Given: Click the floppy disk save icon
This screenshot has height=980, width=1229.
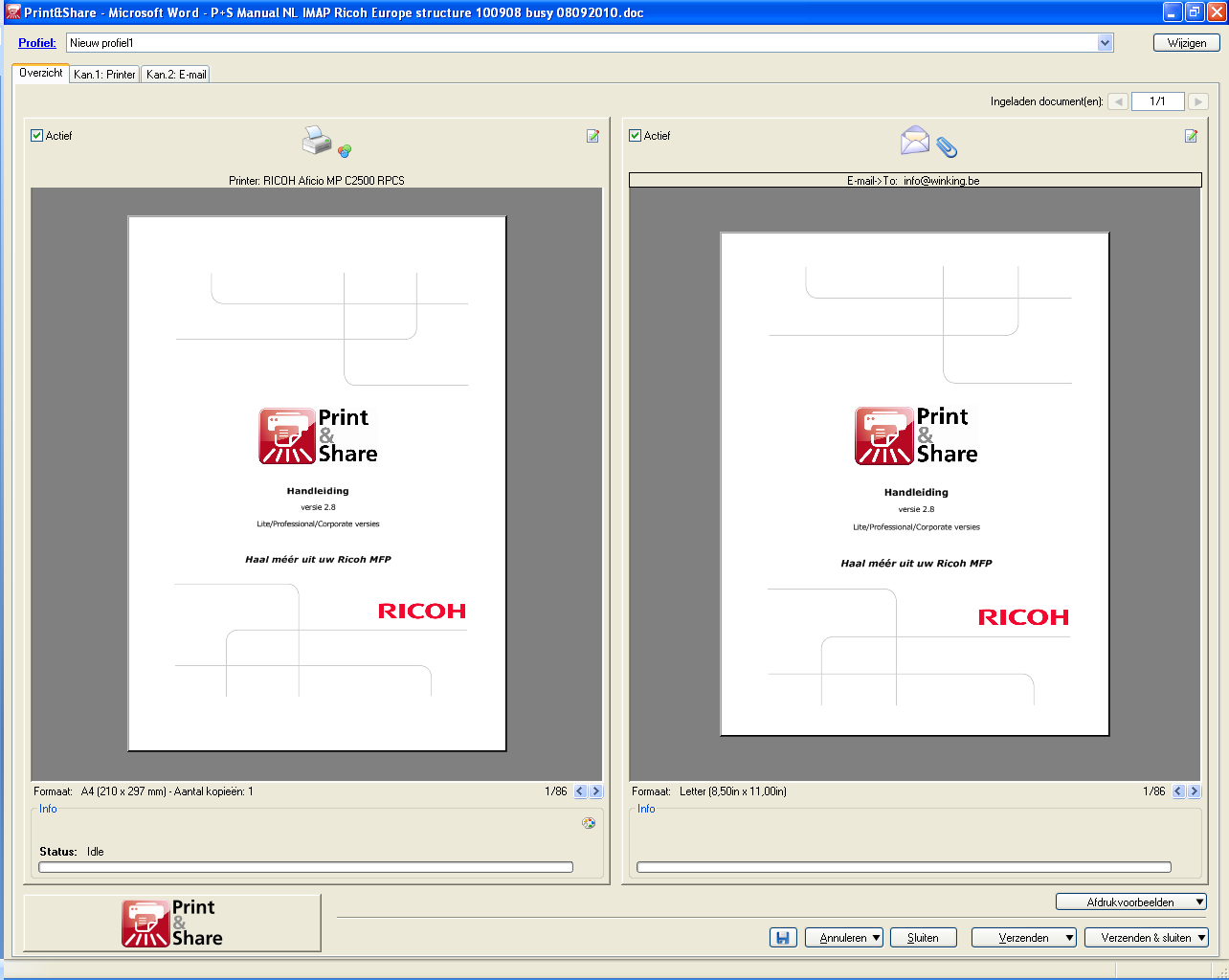Looking at the screenshot, I should click(x=783, y=938).
